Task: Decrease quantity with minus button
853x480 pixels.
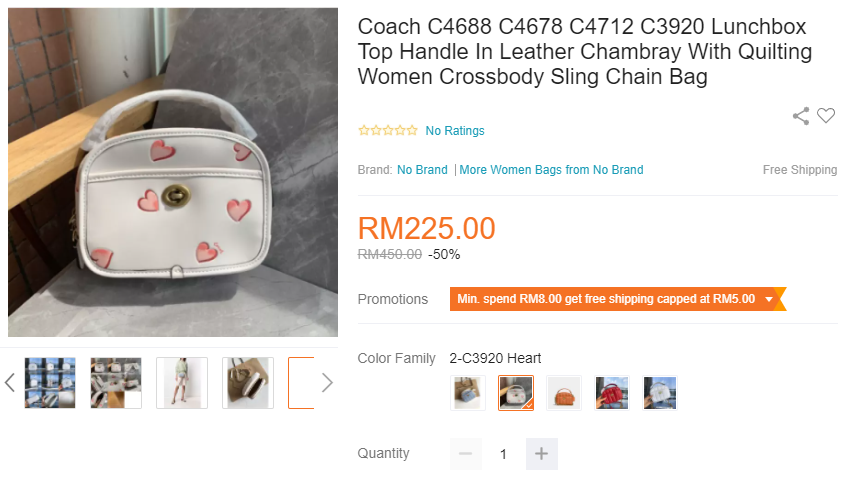Action: 466,453
